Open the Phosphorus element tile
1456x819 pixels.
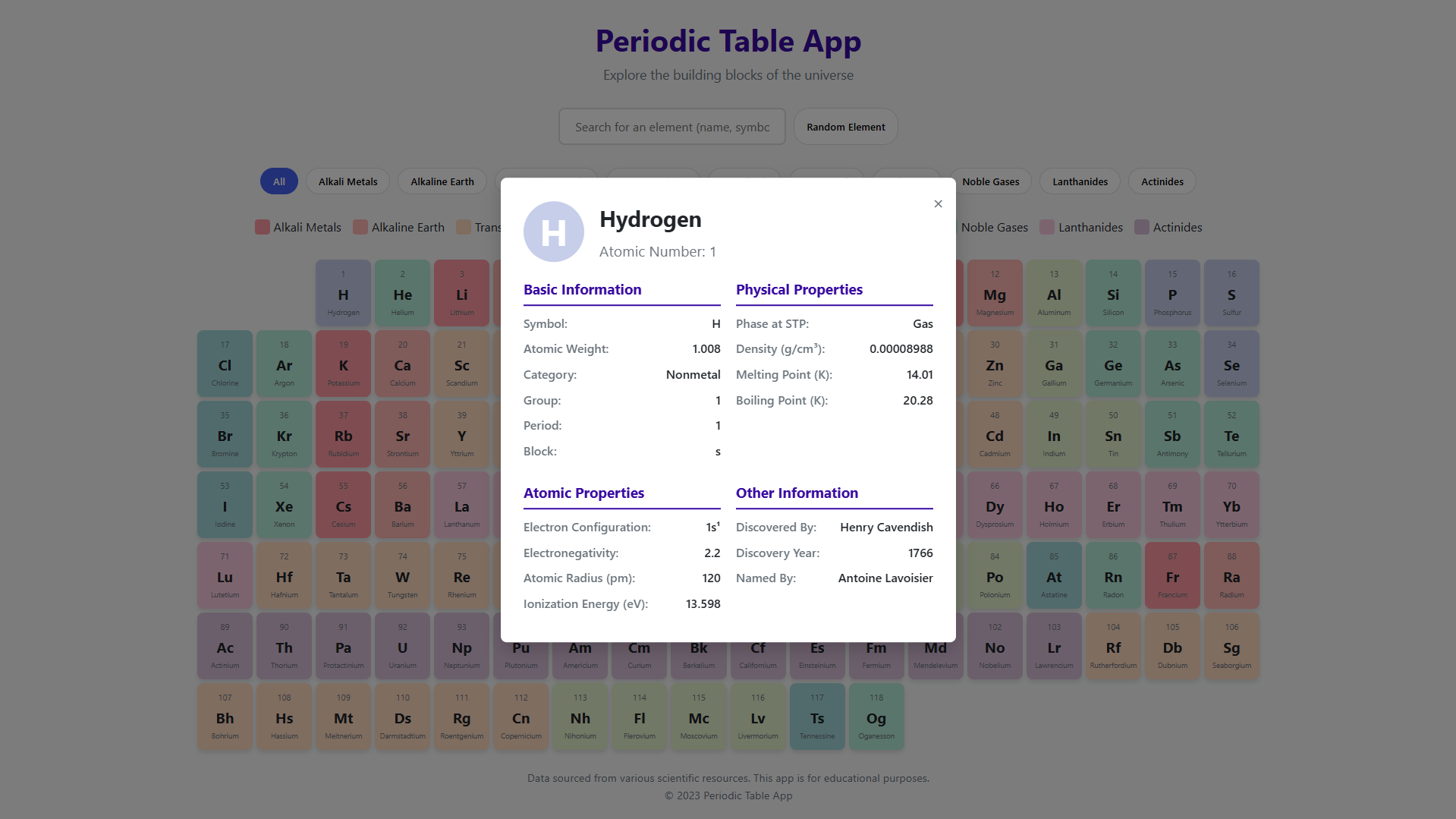point(1172,293)
